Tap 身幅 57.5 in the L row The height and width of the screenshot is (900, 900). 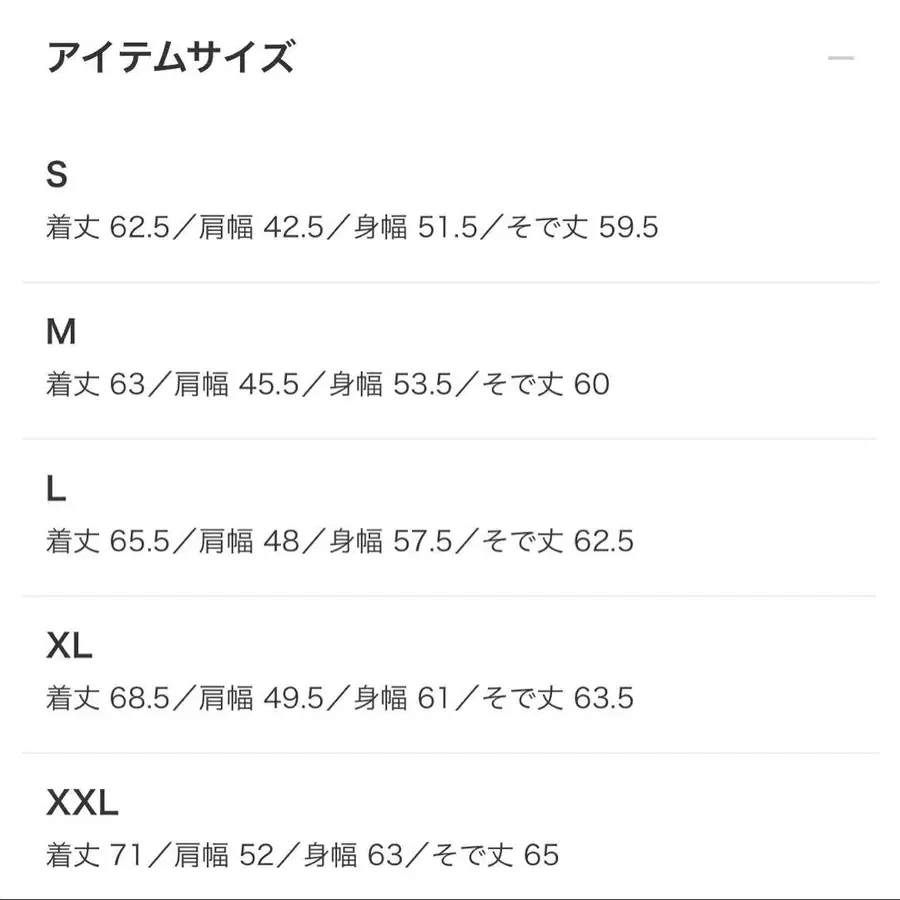[395, 541]
